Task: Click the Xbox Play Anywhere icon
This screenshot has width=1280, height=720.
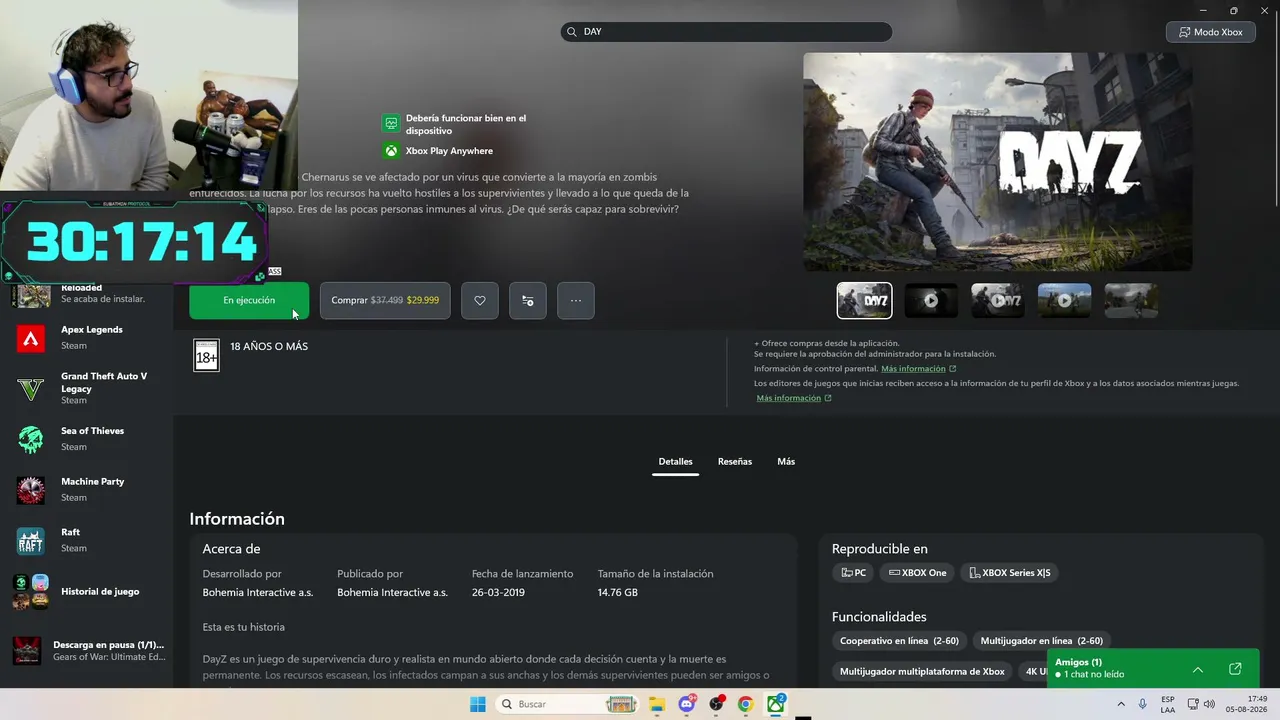Action: tap(391, 151)
